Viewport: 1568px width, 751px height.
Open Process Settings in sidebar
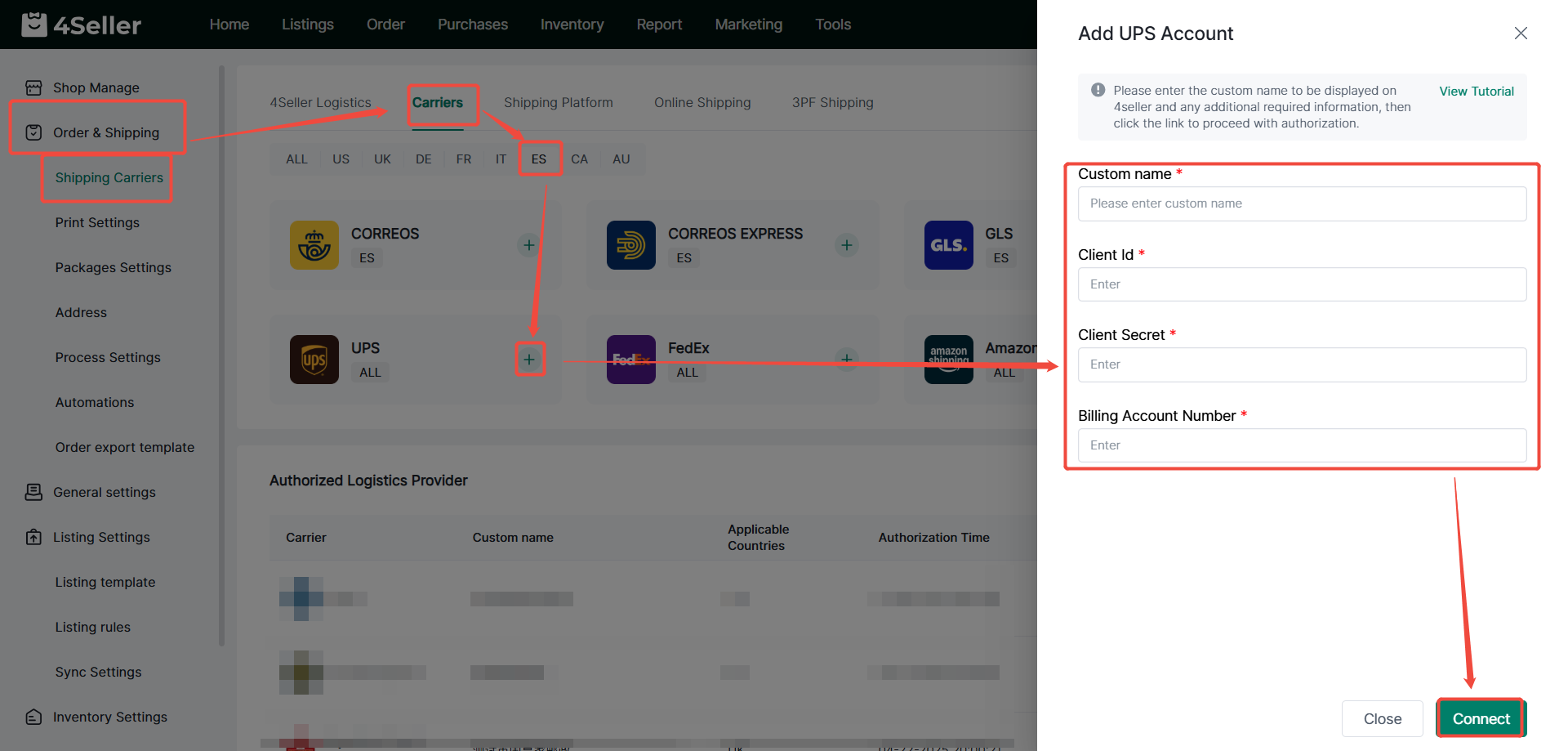click(x=108, y=357)
